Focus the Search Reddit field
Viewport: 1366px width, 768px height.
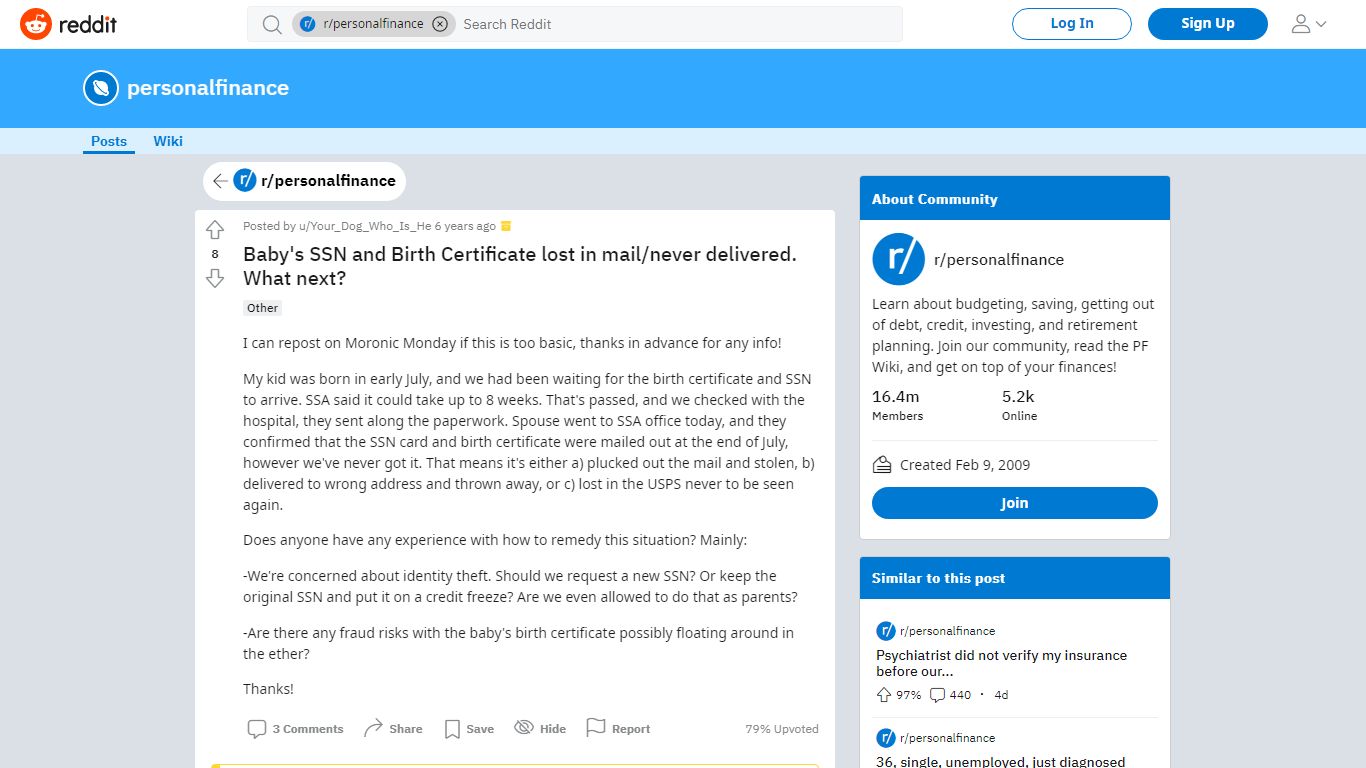point(678,24)
